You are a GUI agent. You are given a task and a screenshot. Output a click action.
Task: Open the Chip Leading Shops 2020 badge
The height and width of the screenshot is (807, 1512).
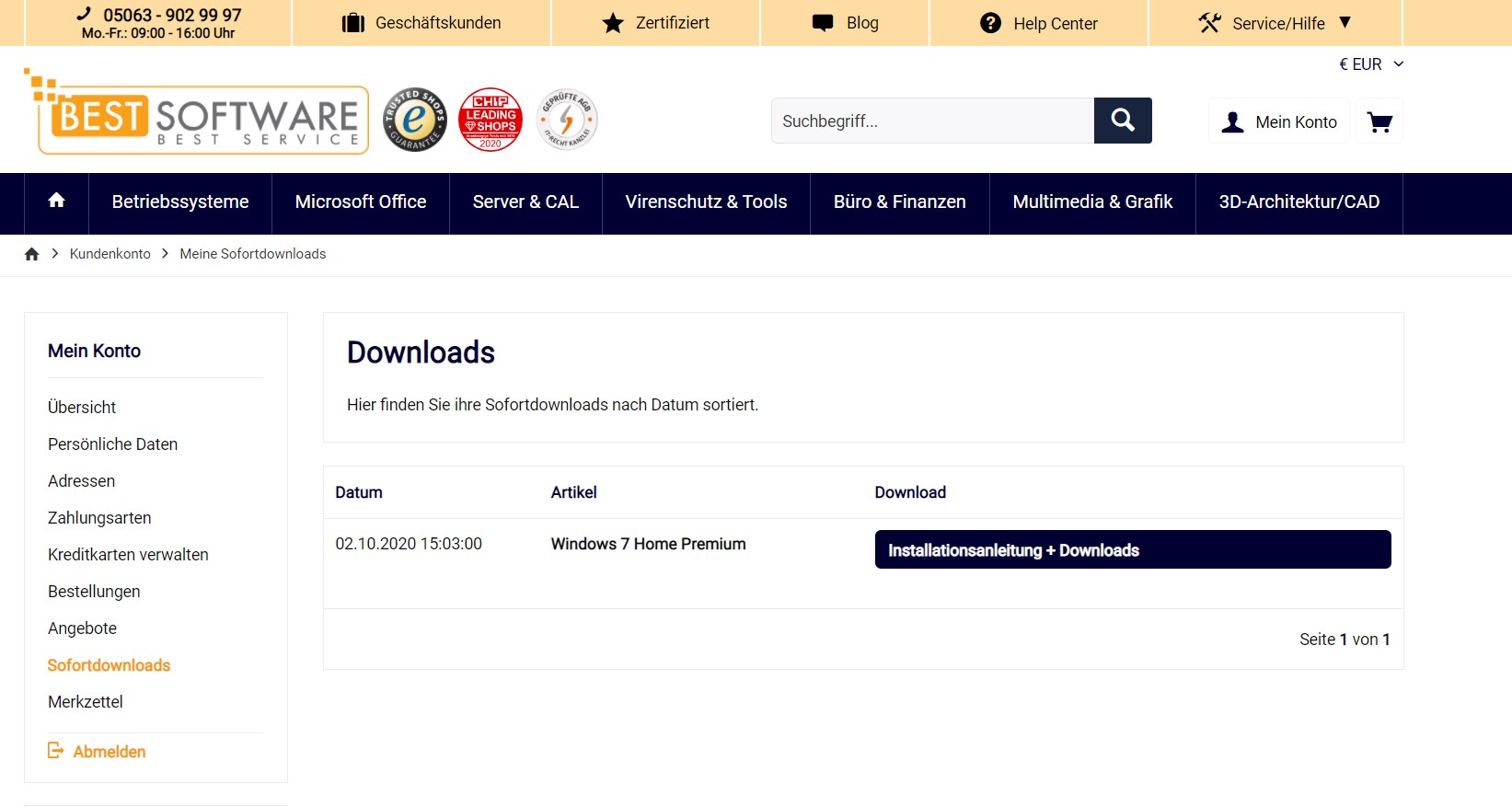491,120
